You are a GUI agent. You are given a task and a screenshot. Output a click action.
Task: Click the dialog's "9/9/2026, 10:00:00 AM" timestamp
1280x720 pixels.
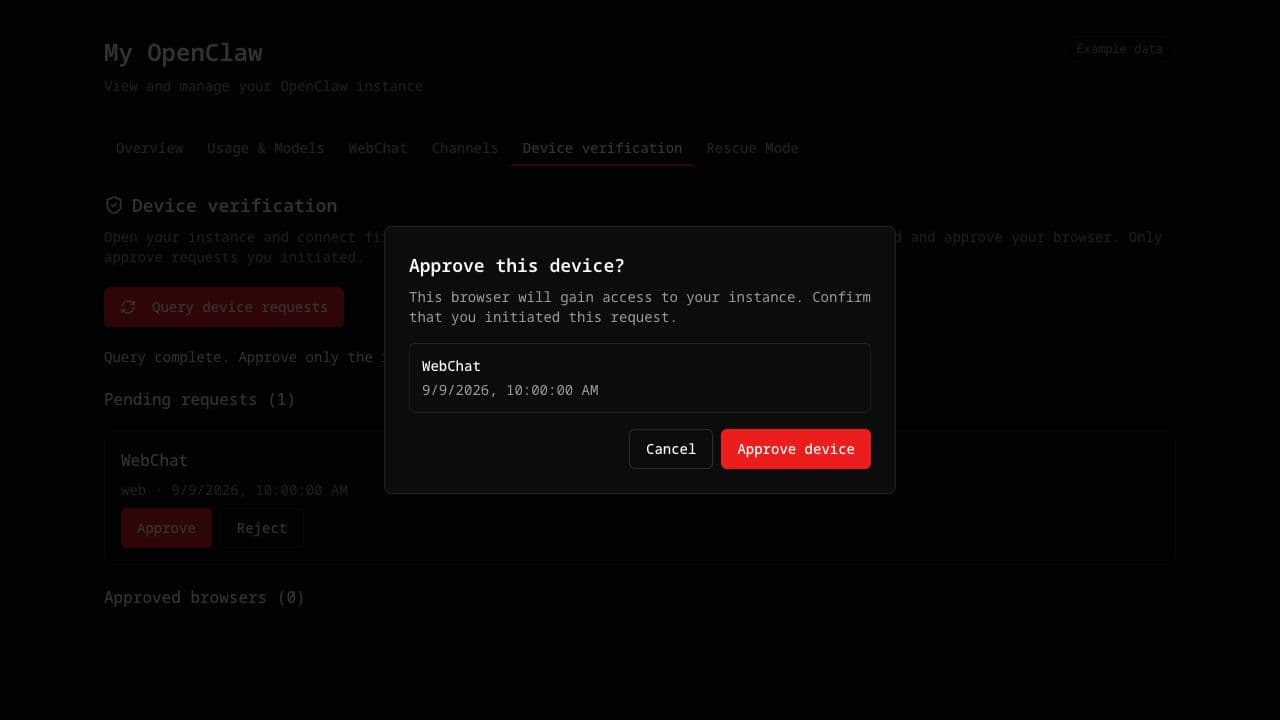click(510, 390)
